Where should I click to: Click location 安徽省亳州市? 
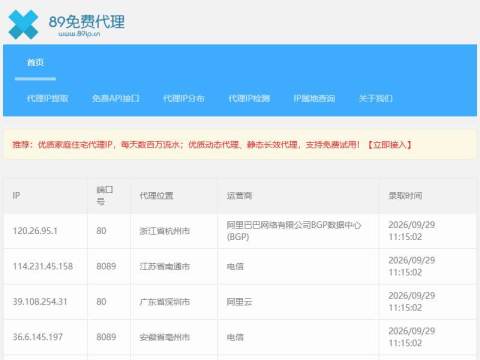click(x=165, y=337)
